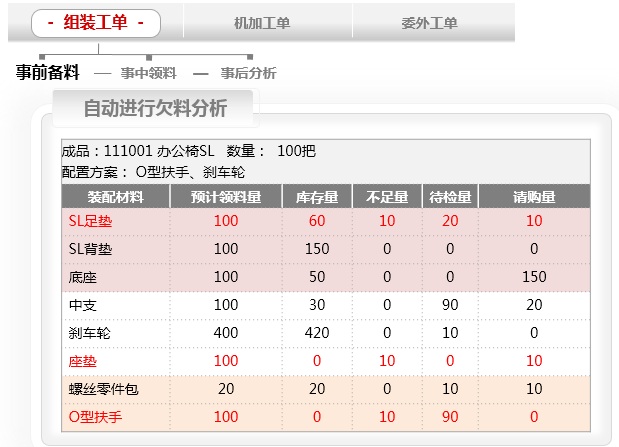
Task: Click the 装配材料 column header
Action: (115, 197)
